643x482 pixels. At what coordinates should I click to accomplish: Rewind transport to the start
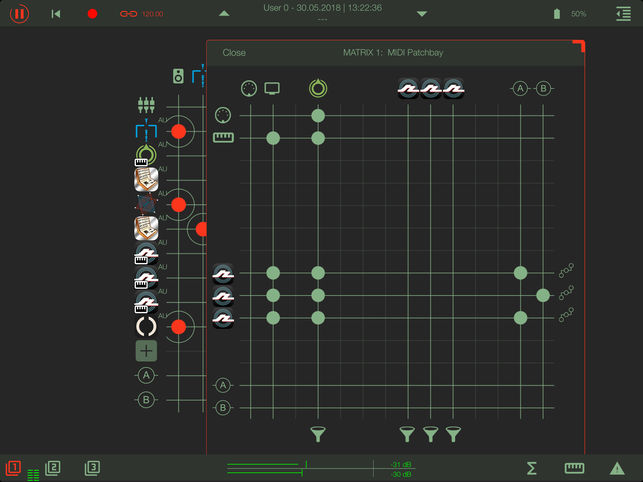(56, 14)
